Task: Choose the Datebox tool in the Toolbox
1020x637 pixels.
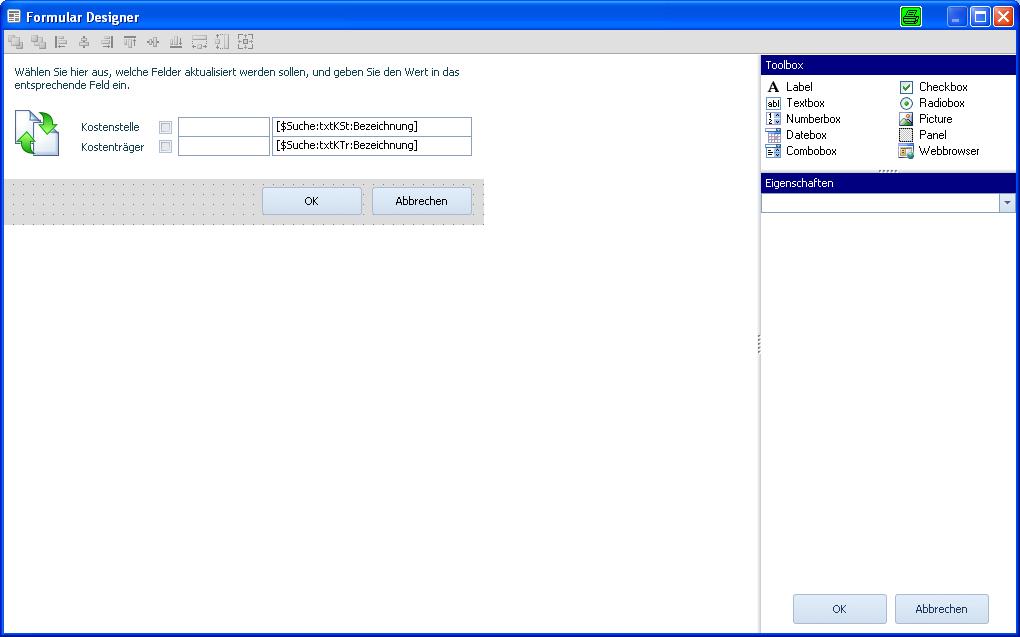Action: click(x=796, y=135)
